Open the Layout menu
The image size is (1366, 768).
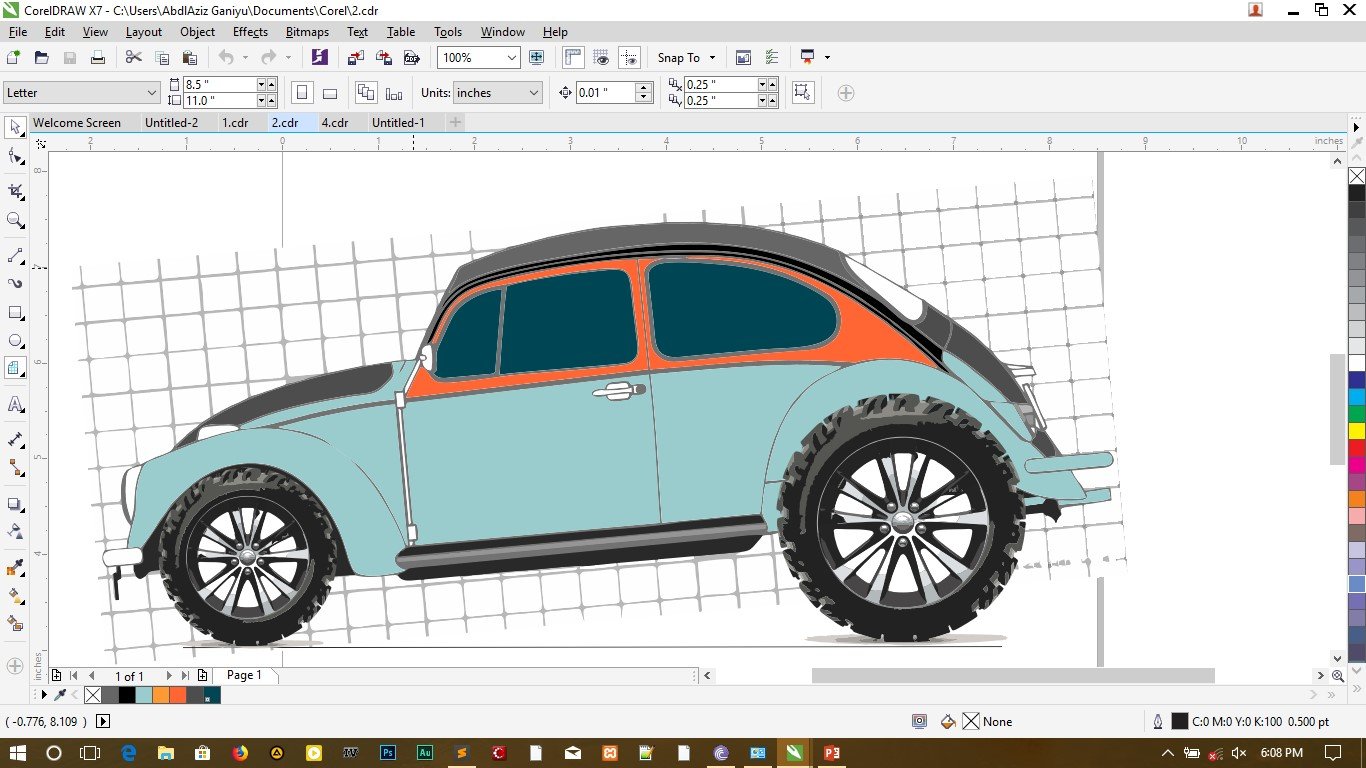tap(144, 32)
